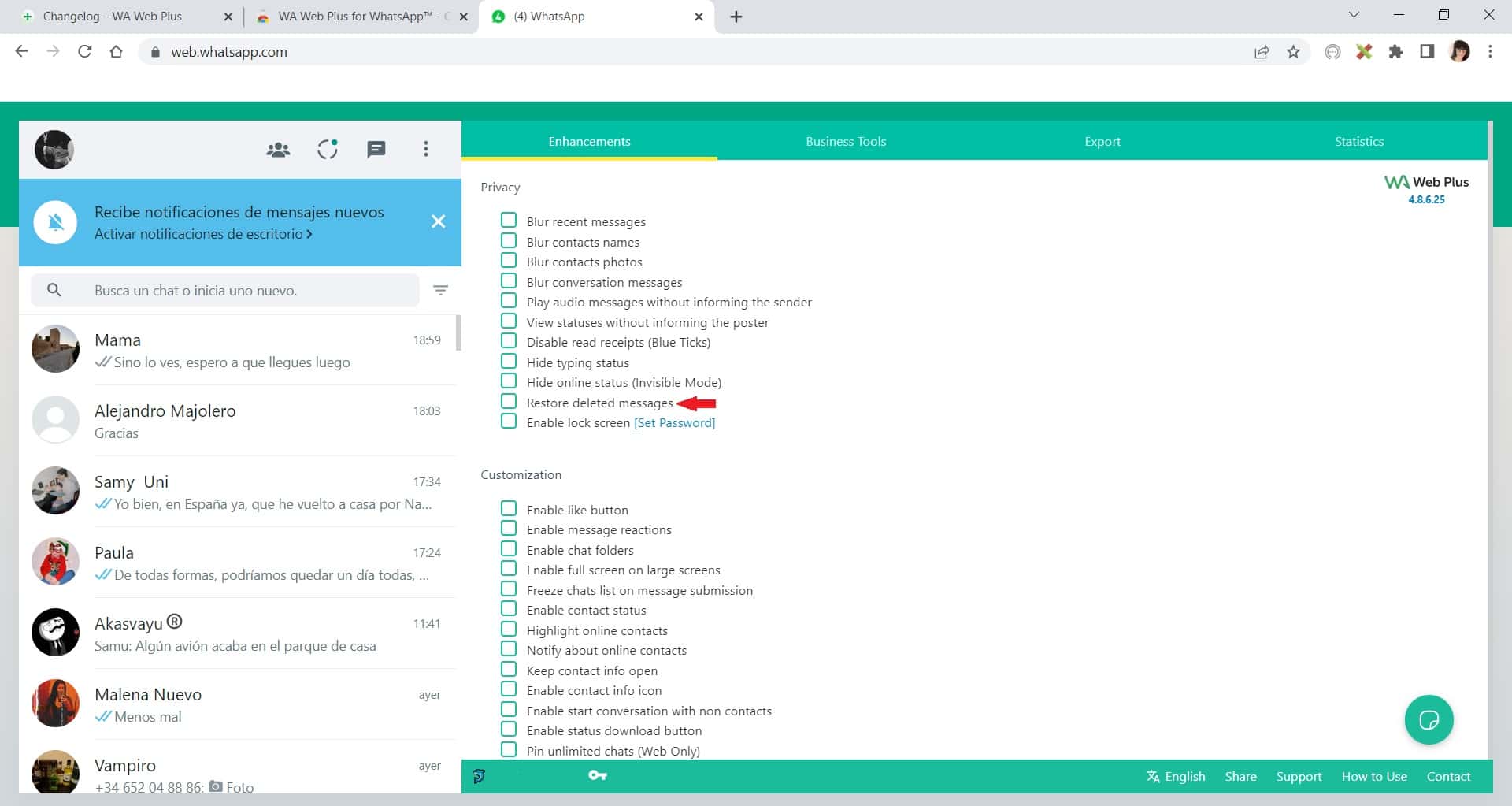Click the key icon in bottom bar
1512x806 pixels.
tap(597, 776)
